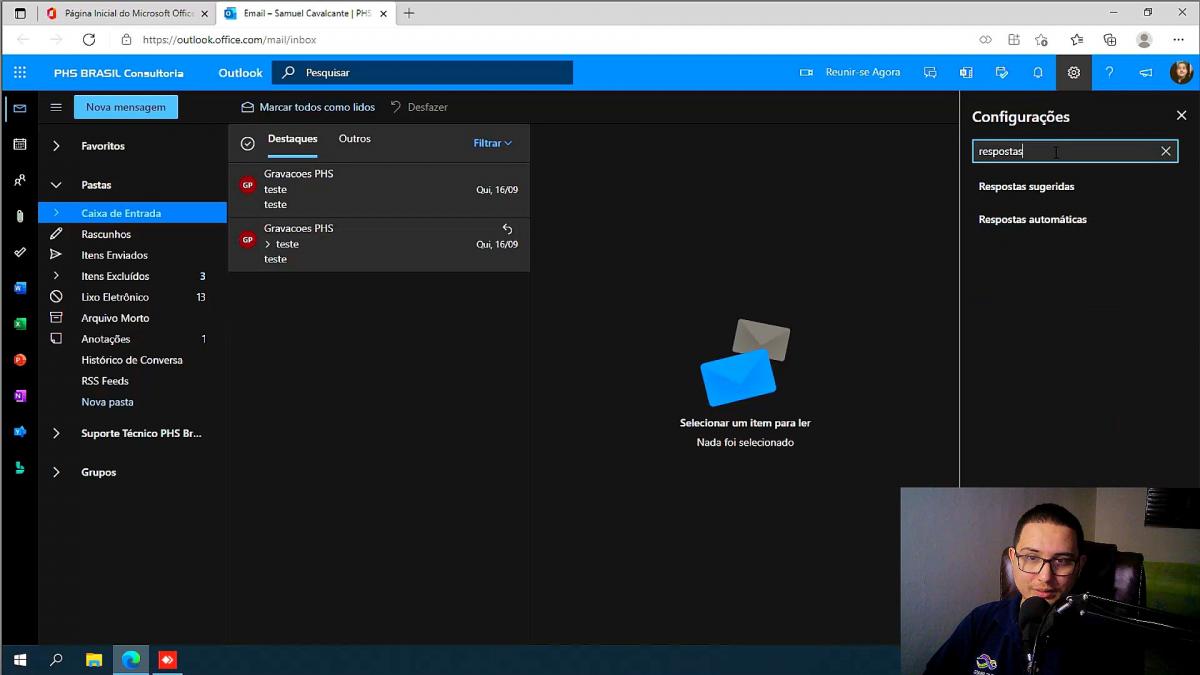The width and height of the screenshot is (1200, 675).
Task: Toggle the hamburger navigation pane button
Action: 56,107
